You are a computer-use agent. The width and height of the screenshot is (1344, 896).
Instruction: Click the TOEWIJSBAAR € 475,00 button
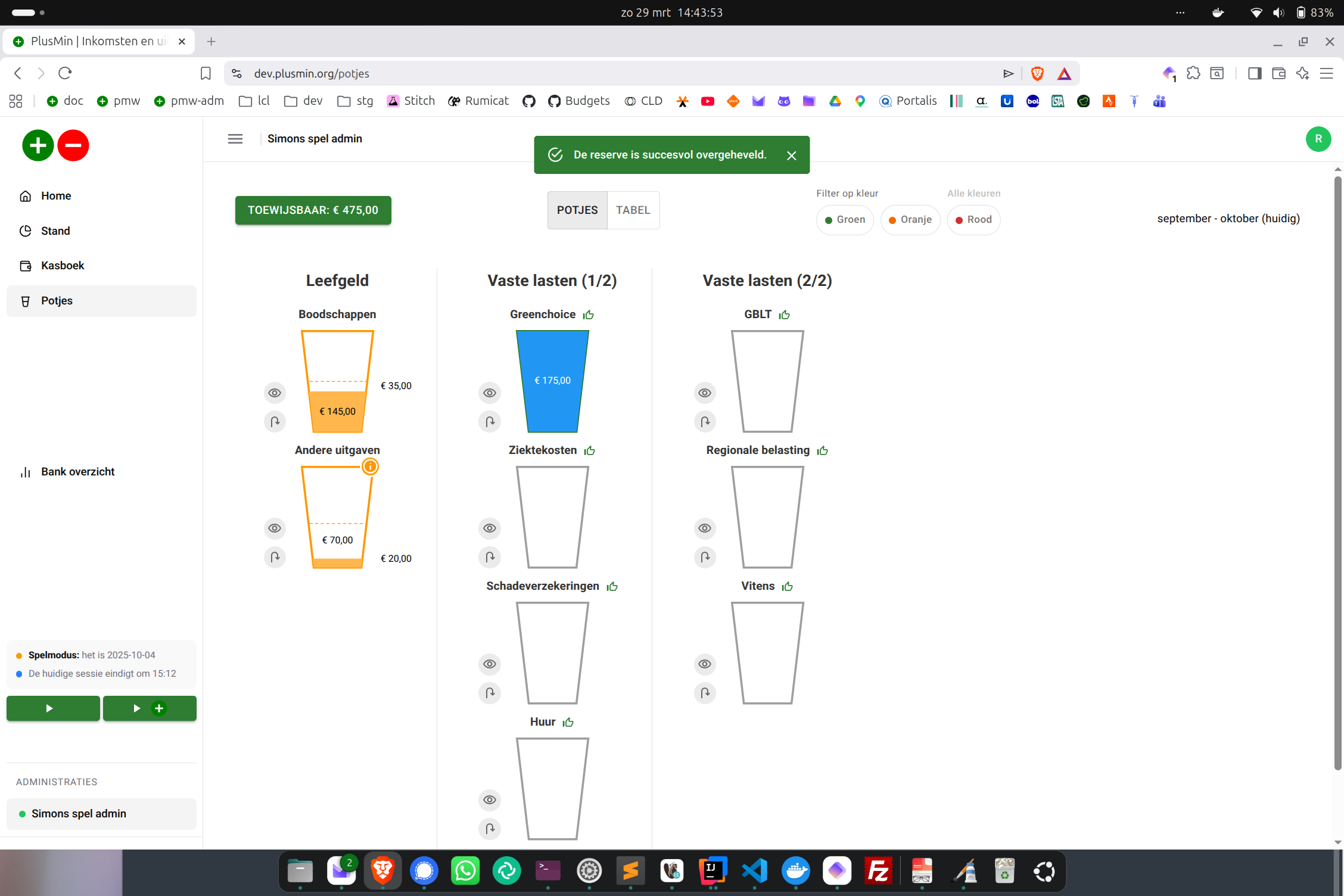coord(313,210)
